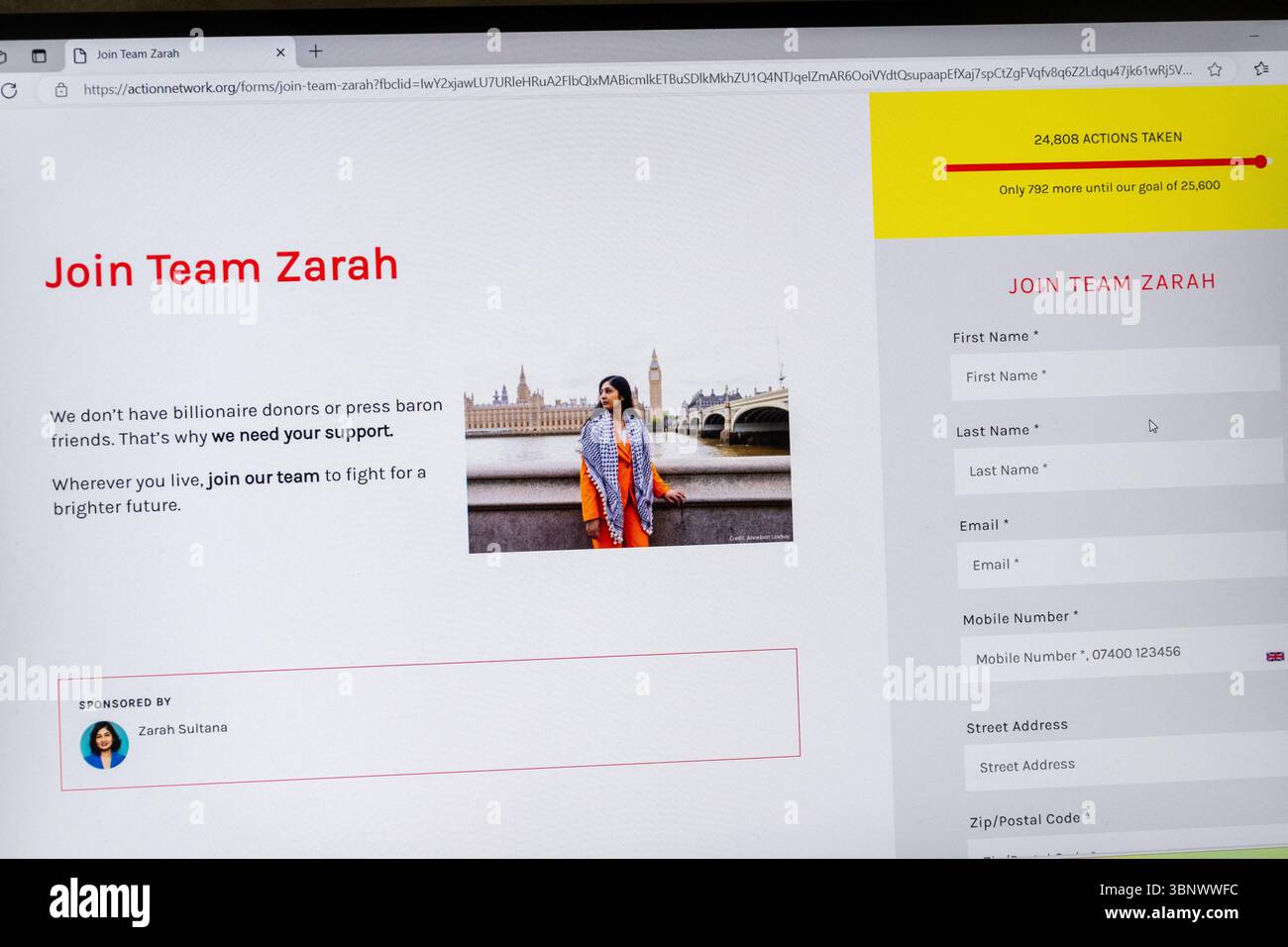Open the favorites list icon
This screenshot has height=947, width=1288.
click(1260, 68)
